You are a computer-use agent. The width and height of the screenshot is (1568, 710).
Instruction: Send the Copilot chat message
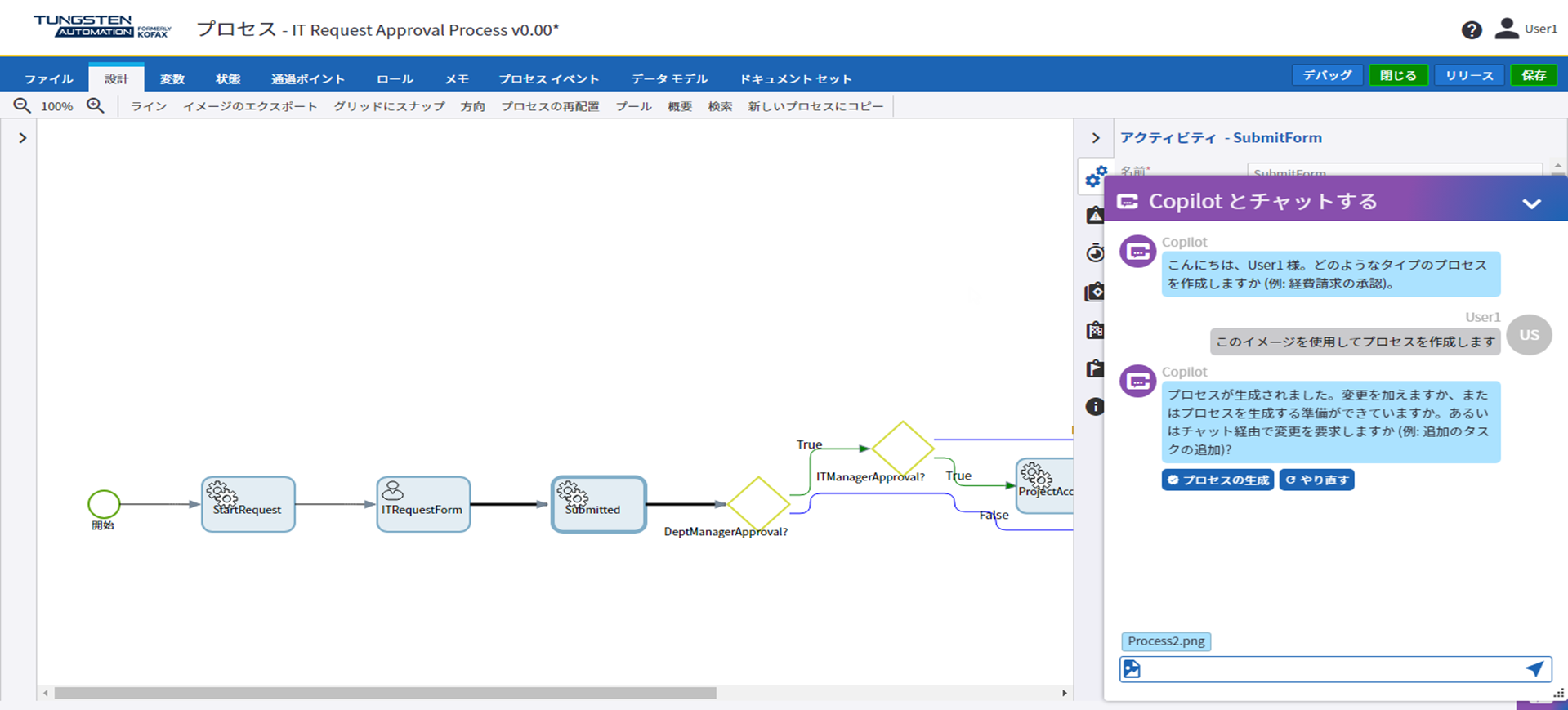click(1534, 669)
